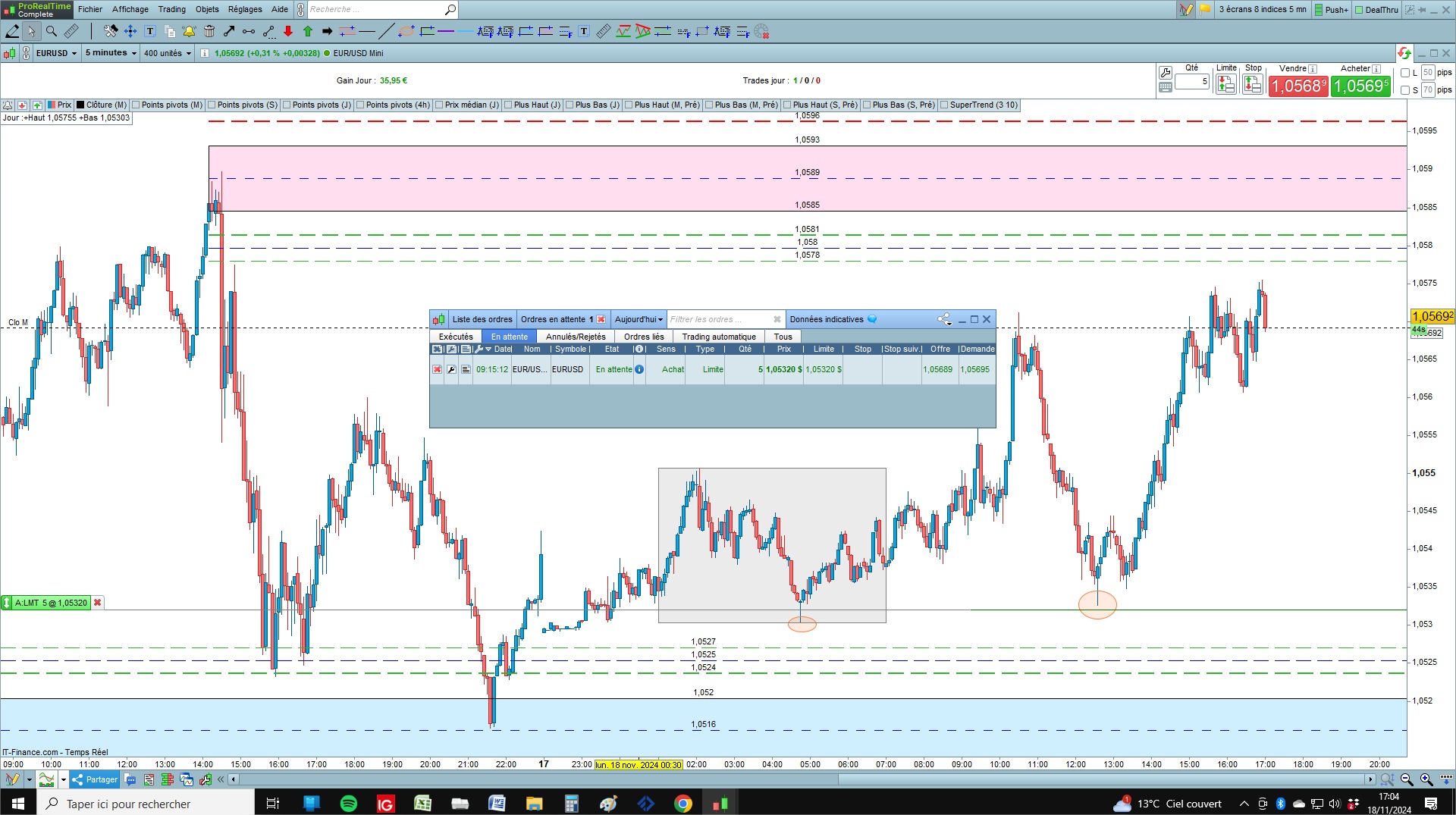Select the ellipse drawing tool
1456x815 pixels.
(406, 31)
